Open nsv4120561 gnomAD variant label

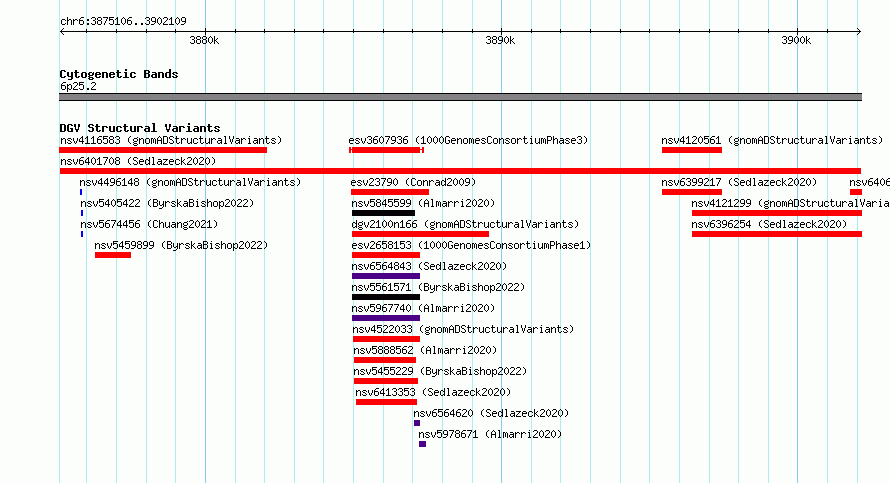(x=772, y=140)
